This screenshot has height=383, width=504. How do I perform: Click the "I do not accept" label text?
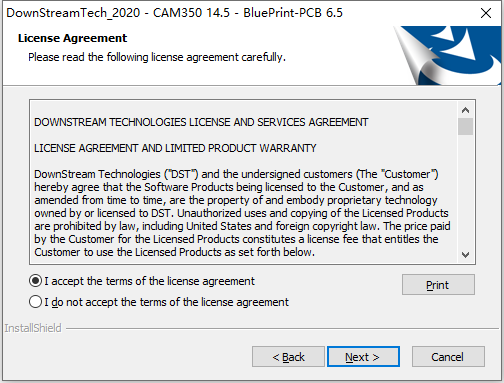[167, 302]
